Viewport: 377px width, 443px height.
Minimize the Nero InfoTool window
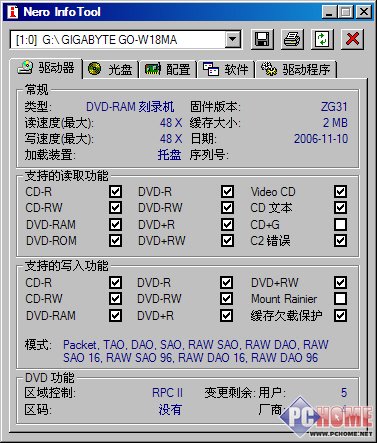pos(329,12)
